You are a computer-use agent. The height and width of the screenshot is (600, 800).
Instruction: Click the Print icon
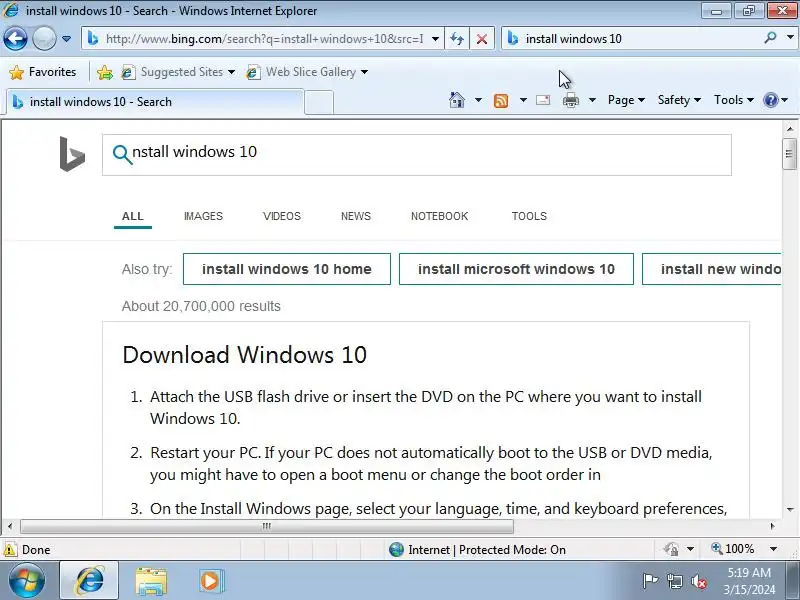(570, 100)
